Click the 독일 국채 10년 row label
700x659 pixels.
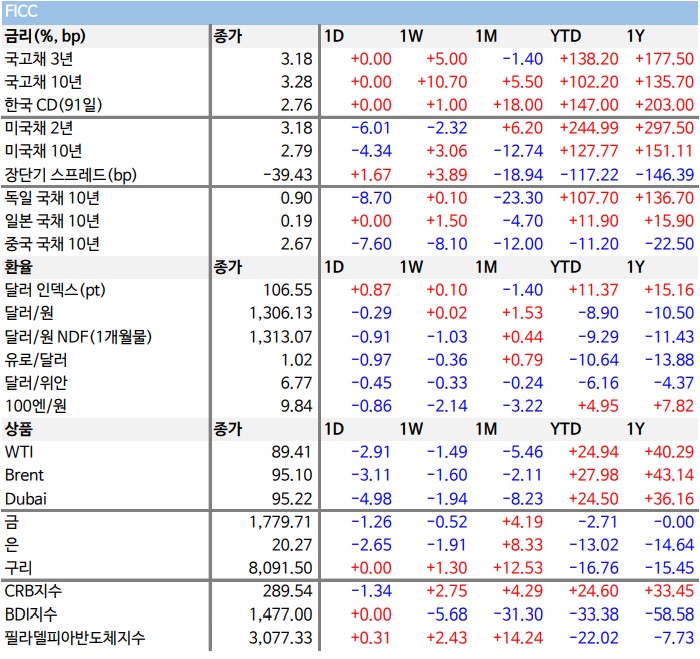(52, 198)
